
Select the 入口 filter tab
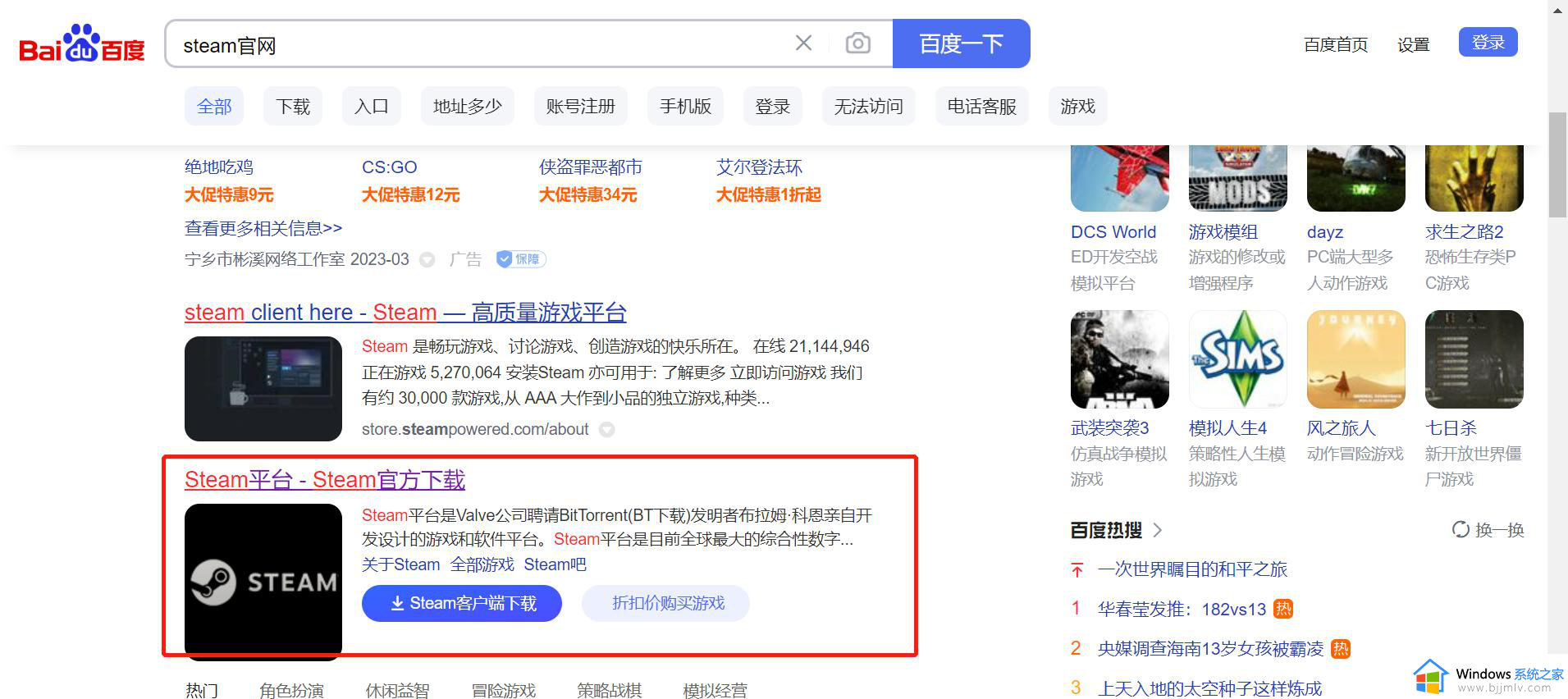(372, 107)
